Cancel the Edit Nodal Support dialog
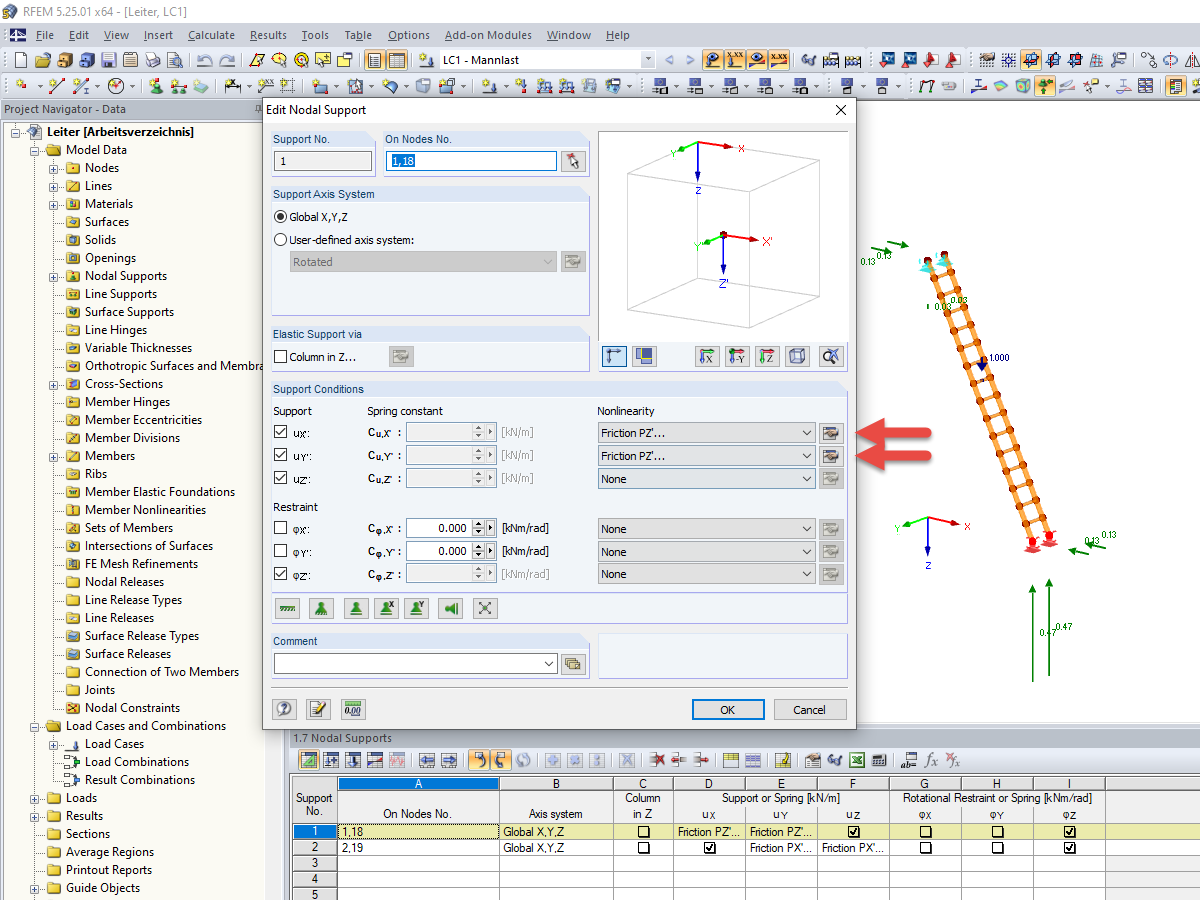1200x900 pixels. 810,709
